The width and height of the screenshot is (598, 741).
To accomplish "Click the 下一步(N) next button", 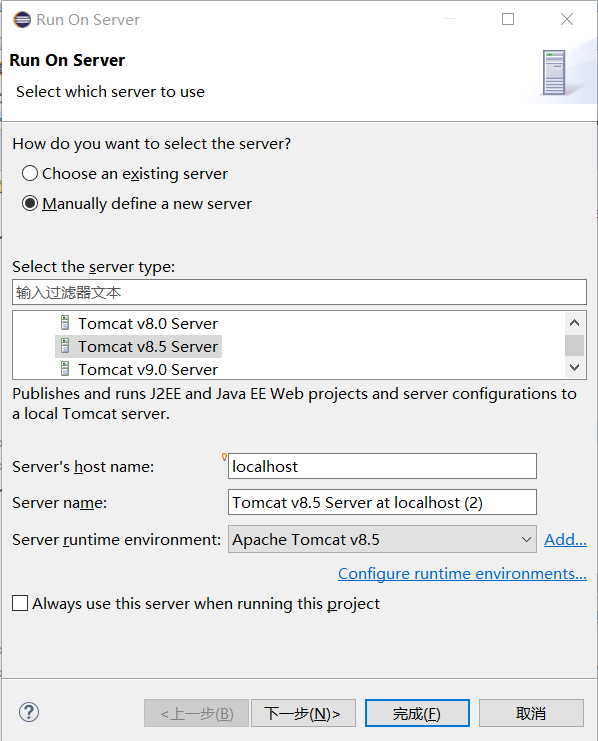I will pyautogui.click(x=303, y=713).
